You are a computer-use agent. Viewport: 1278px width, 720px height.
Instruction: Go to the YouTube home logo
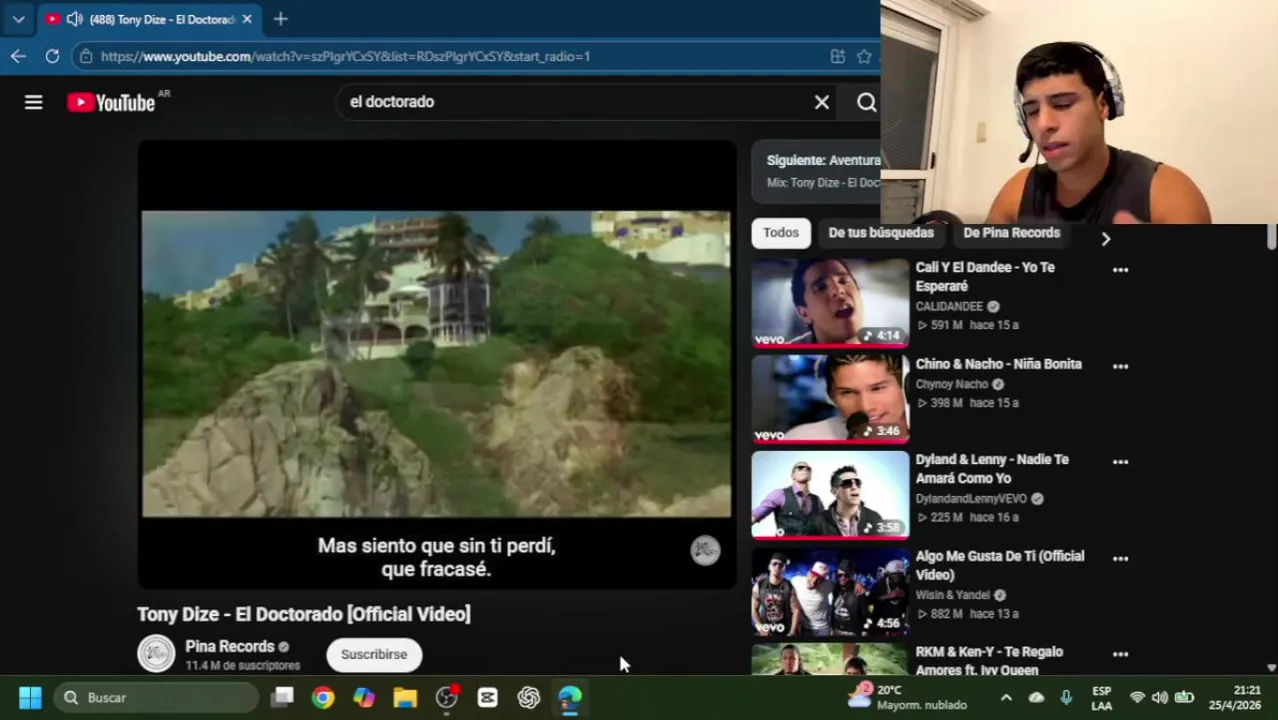click(111, 102)
